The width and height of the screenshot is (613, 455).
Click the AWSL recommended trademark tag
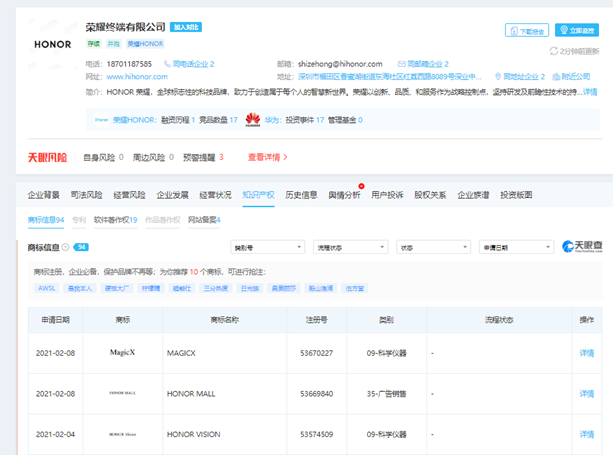tap(47, 288)
